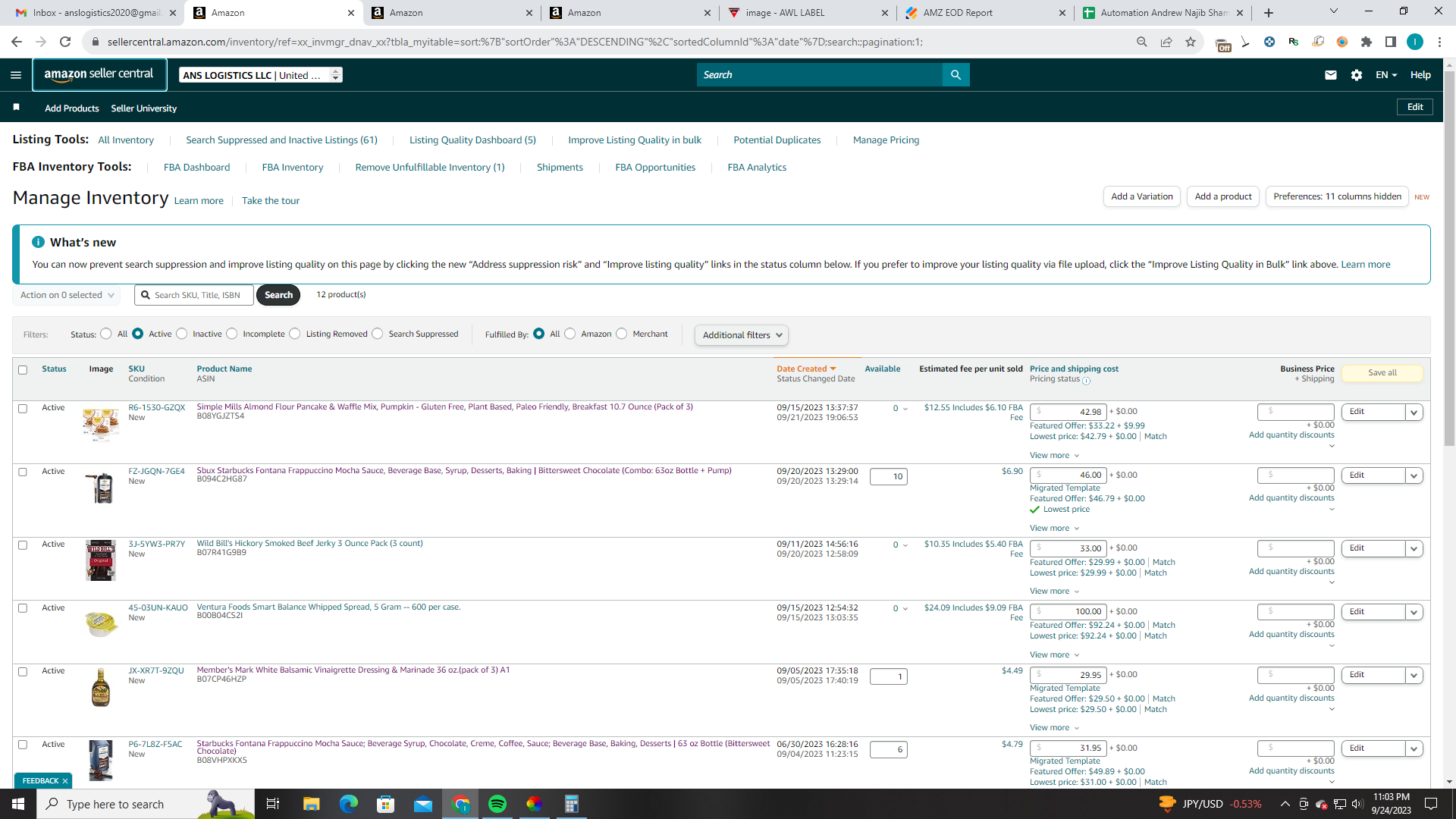The width and height of the screenshot is (1456, 819).
Task: Check the 3J-5YW3-PR7Y product row
Action: [x=23, y=545]
